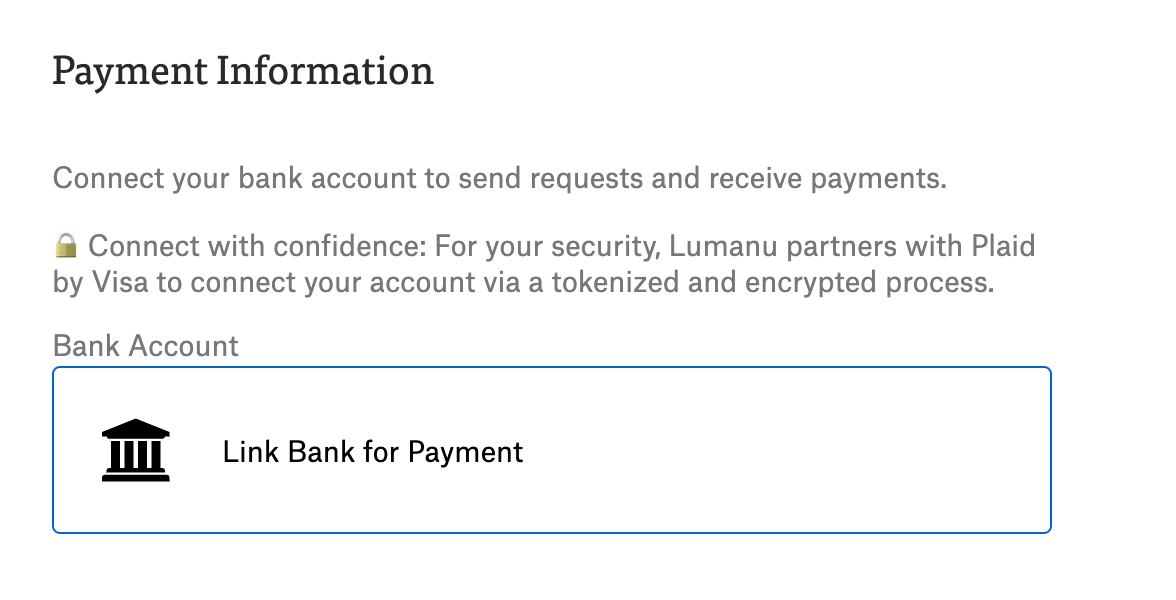Click the word 'Payment' in bank button
This screenshot has width=1176, height=600.
(x=466, y=452)
